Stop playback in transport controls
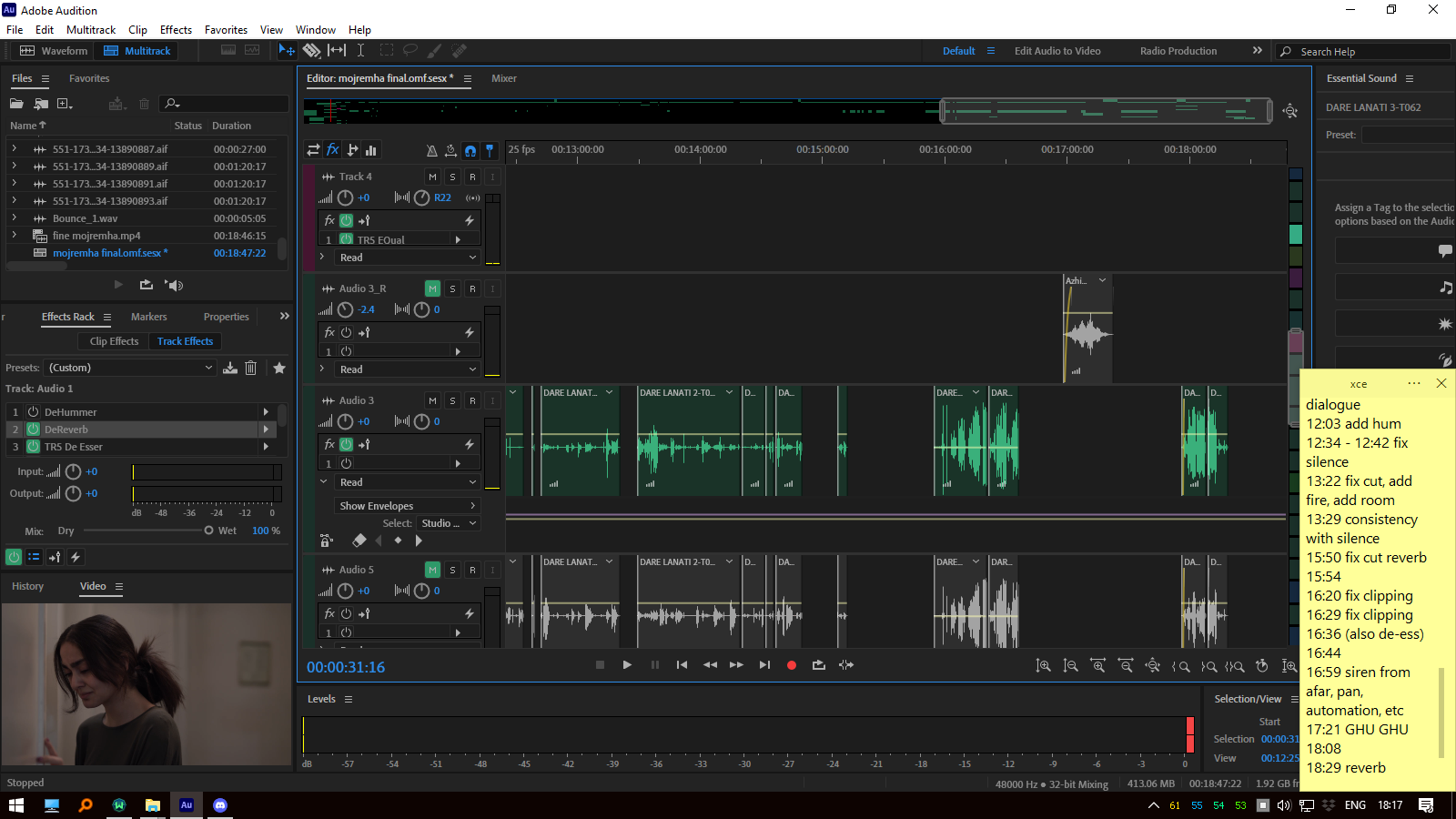The width and height of the screenshot is (1456, 819). point(600,665)
